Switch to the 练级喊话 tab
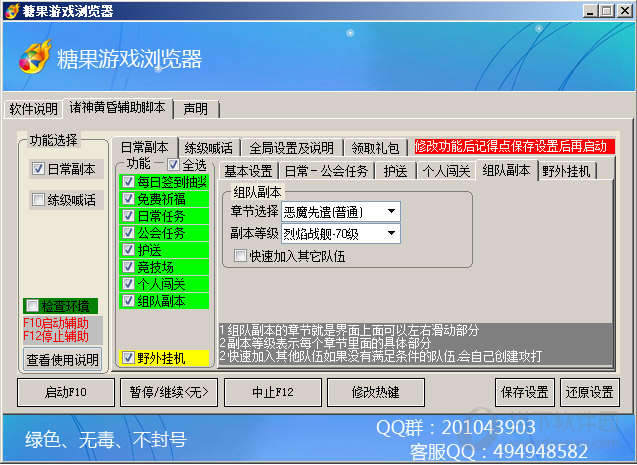637x465 pixels. point(209,148)
